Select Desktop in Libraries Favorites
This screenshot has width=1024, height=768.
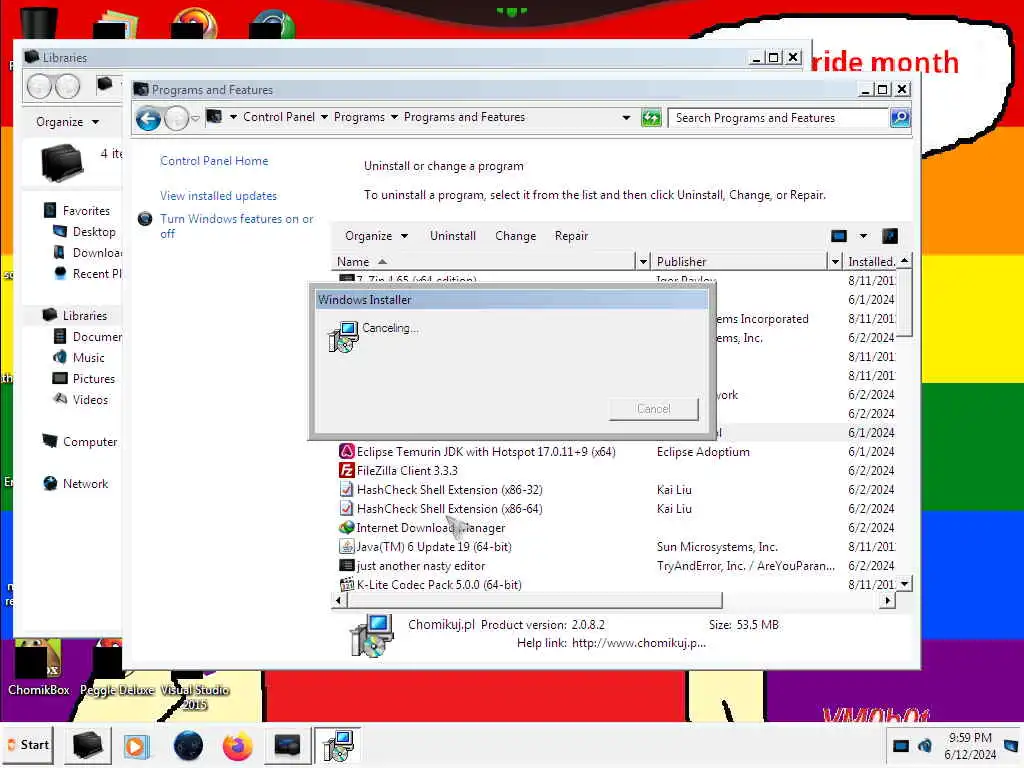[x=94, y=232]
